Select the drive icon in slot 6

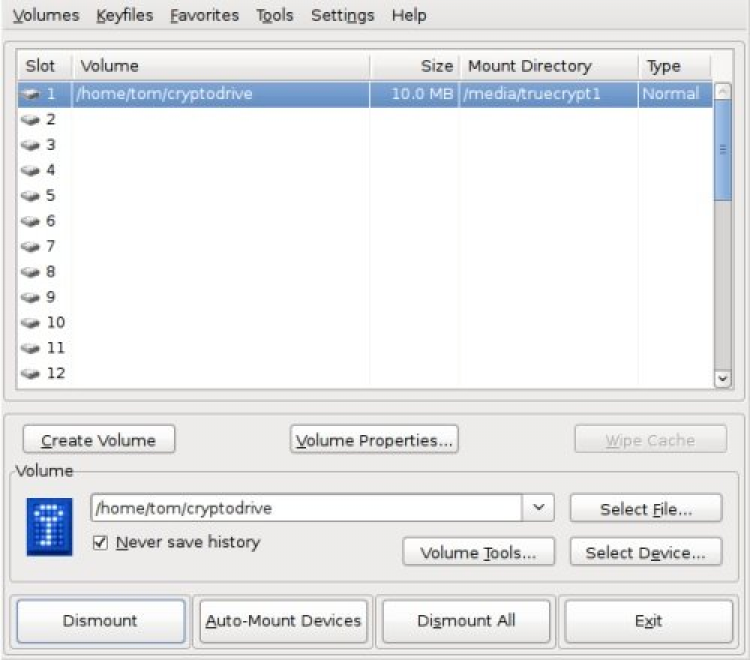click(30, 221)
